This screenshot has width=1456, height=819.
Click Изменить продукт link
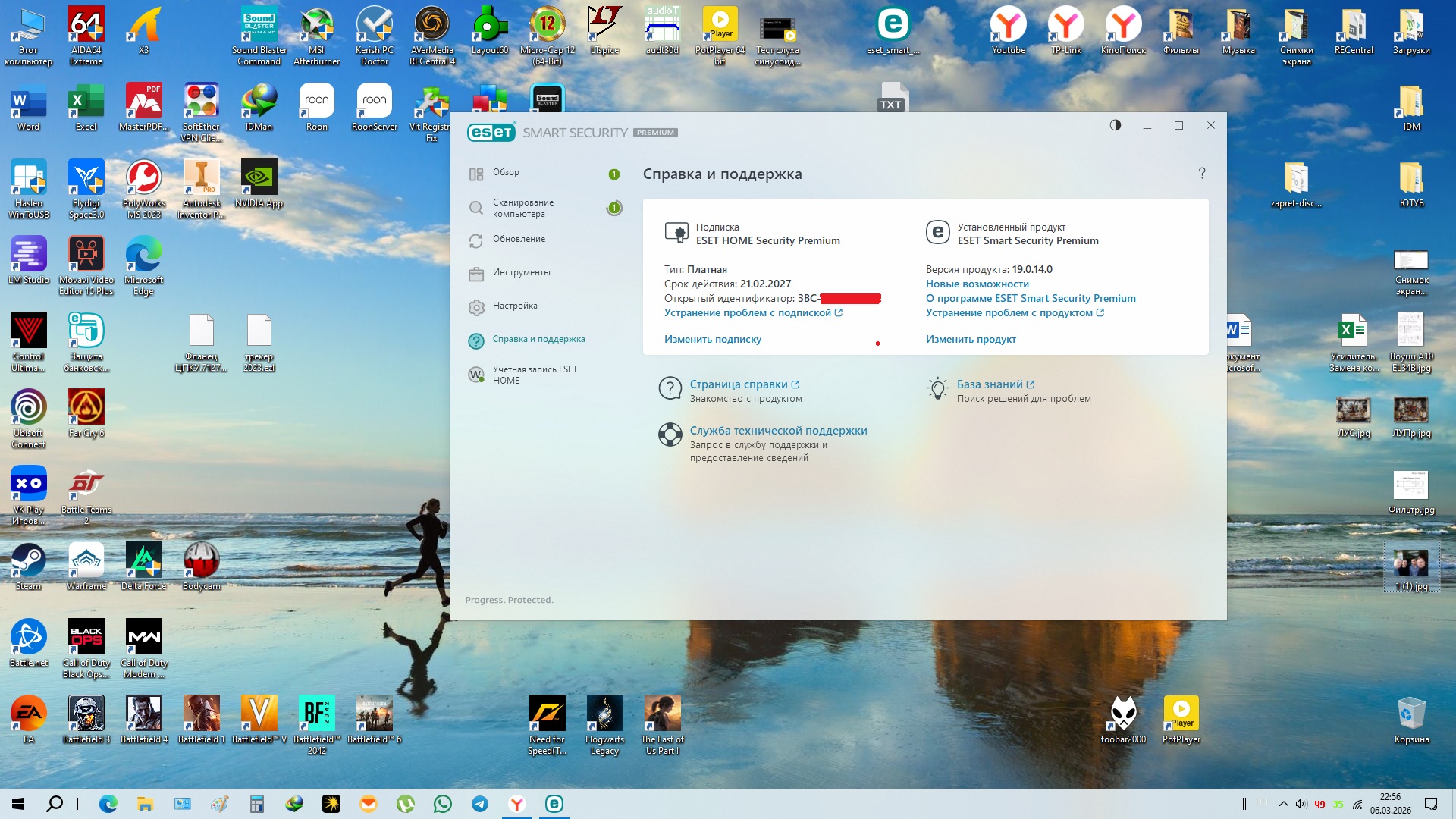pyautogui.click(x=970, y=340)
